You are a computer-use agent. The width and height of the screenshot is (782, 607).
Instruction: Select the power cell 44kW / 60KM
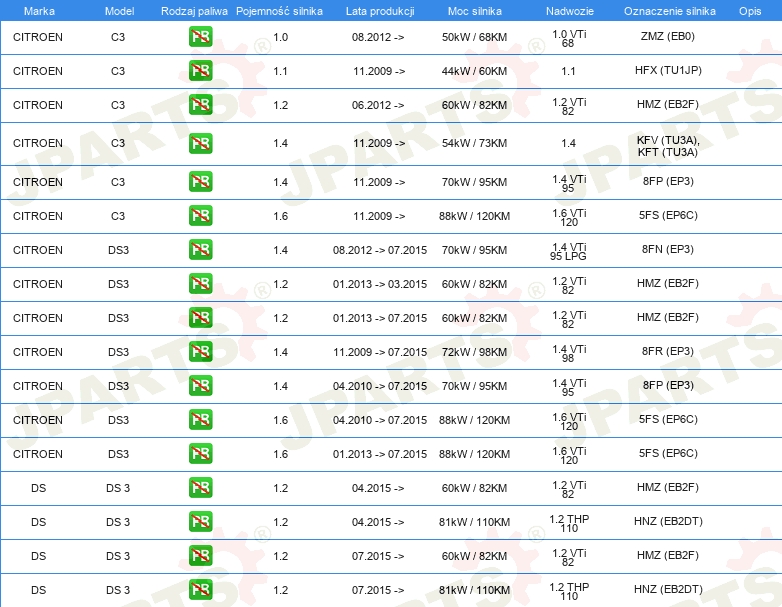point(474,71)
